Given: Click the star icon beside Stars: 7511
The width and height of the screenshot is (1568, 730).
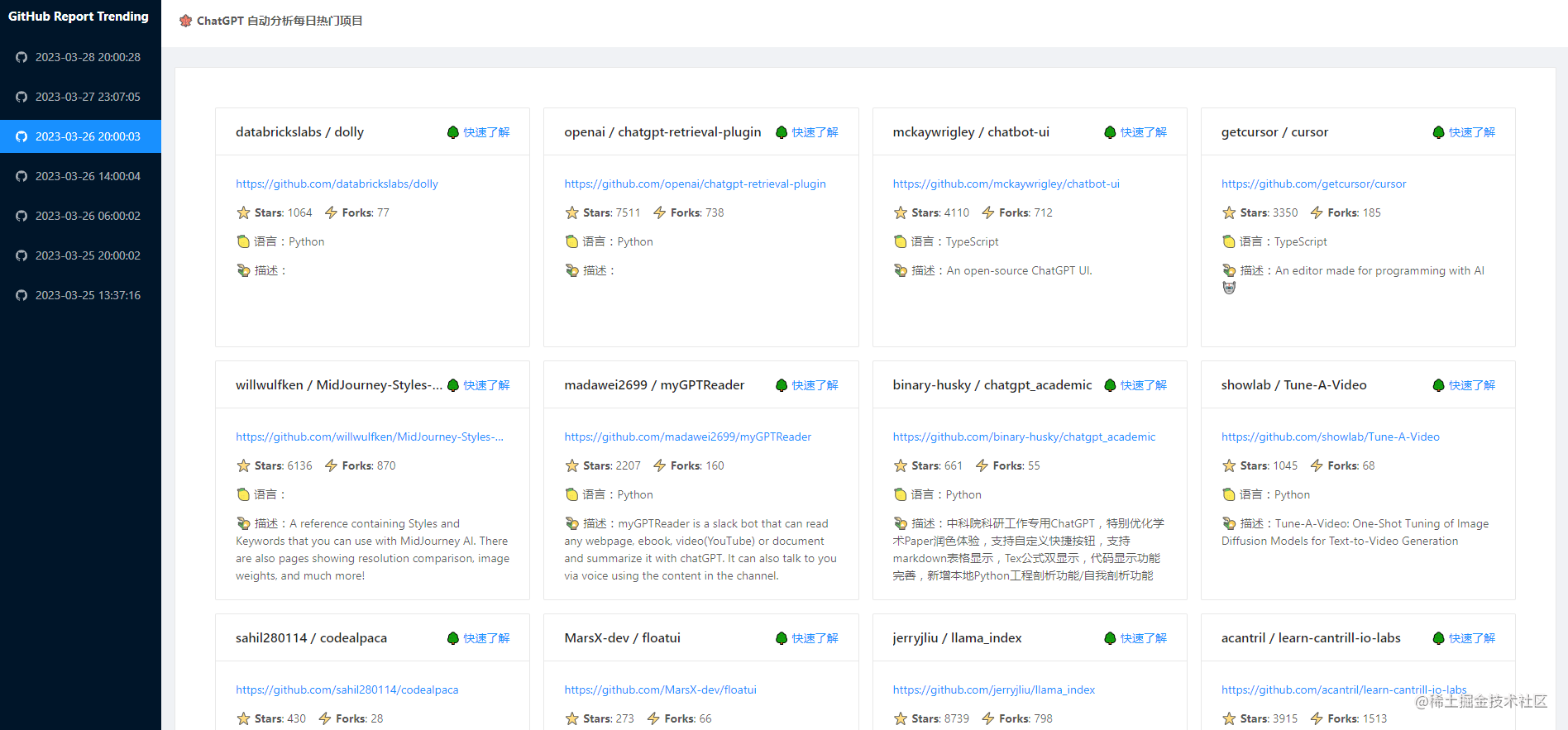Looking at the screenshot, I should [x=571, y=212].
